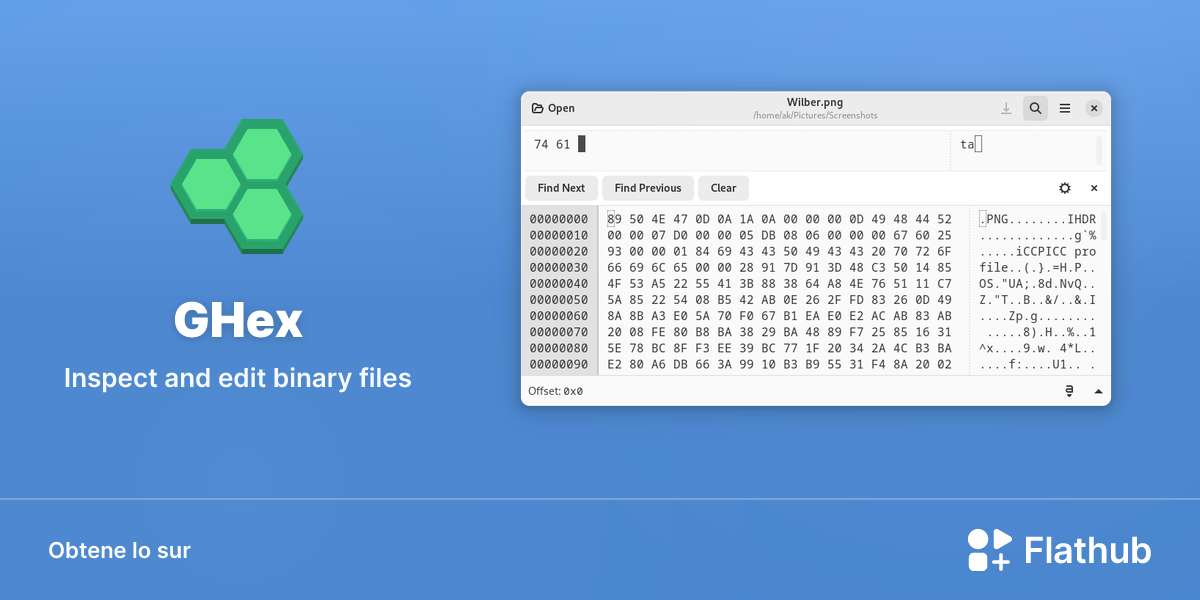Image resolution: width=1200 pixels, height=600 pixels.
Task: Click hex row starting E2 80 A6 DB
Action: click(780, 364)
